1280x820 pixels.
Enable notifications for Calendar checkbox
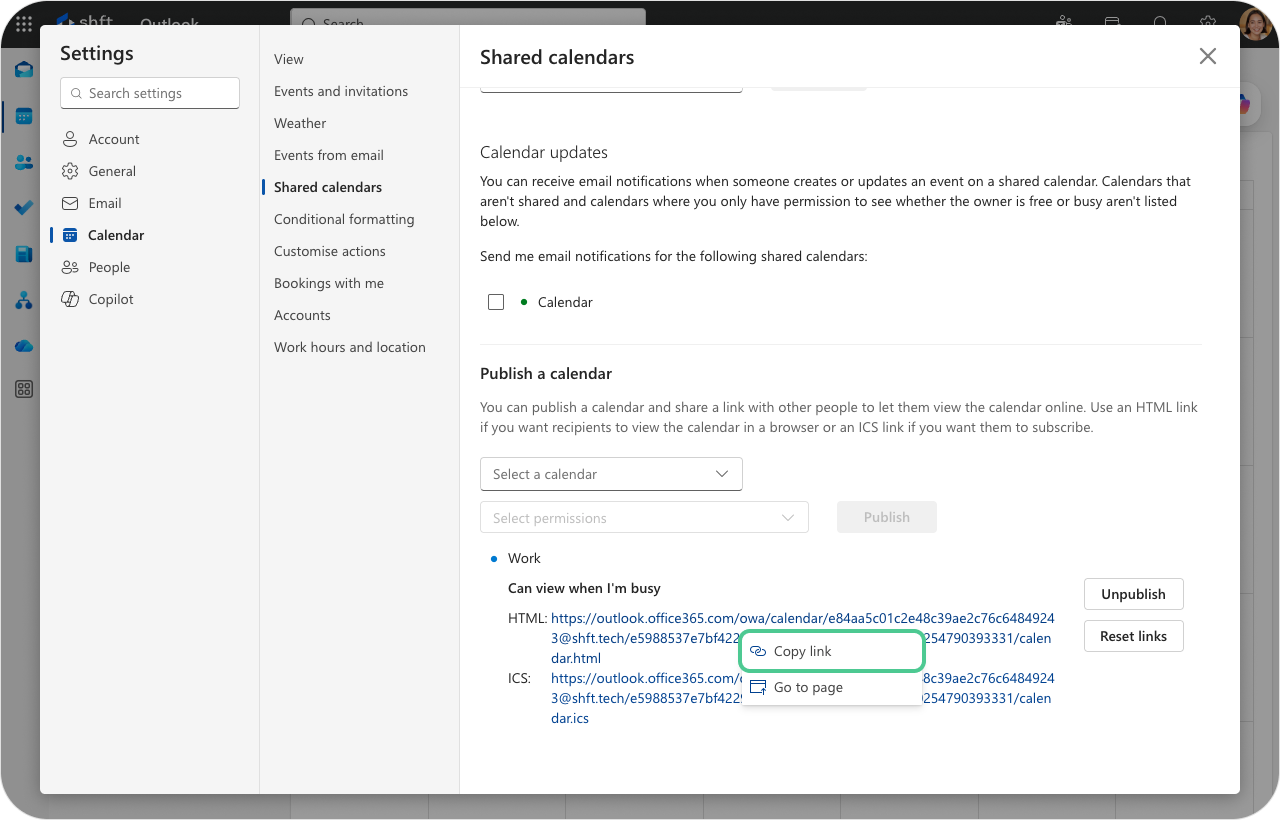[496, 302]
